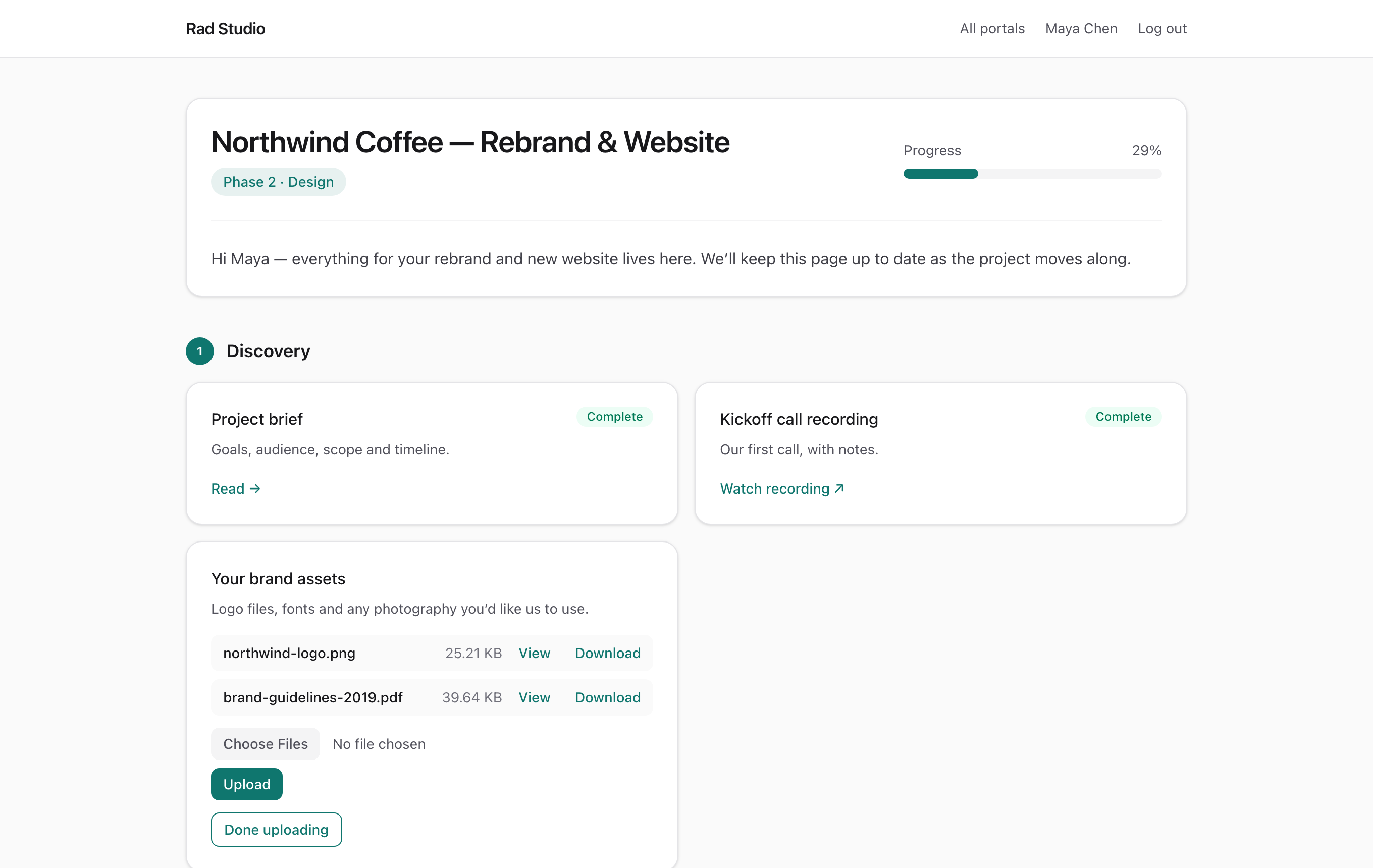Click the Progress label
1373x868 pixels.
tap(932, 150)
